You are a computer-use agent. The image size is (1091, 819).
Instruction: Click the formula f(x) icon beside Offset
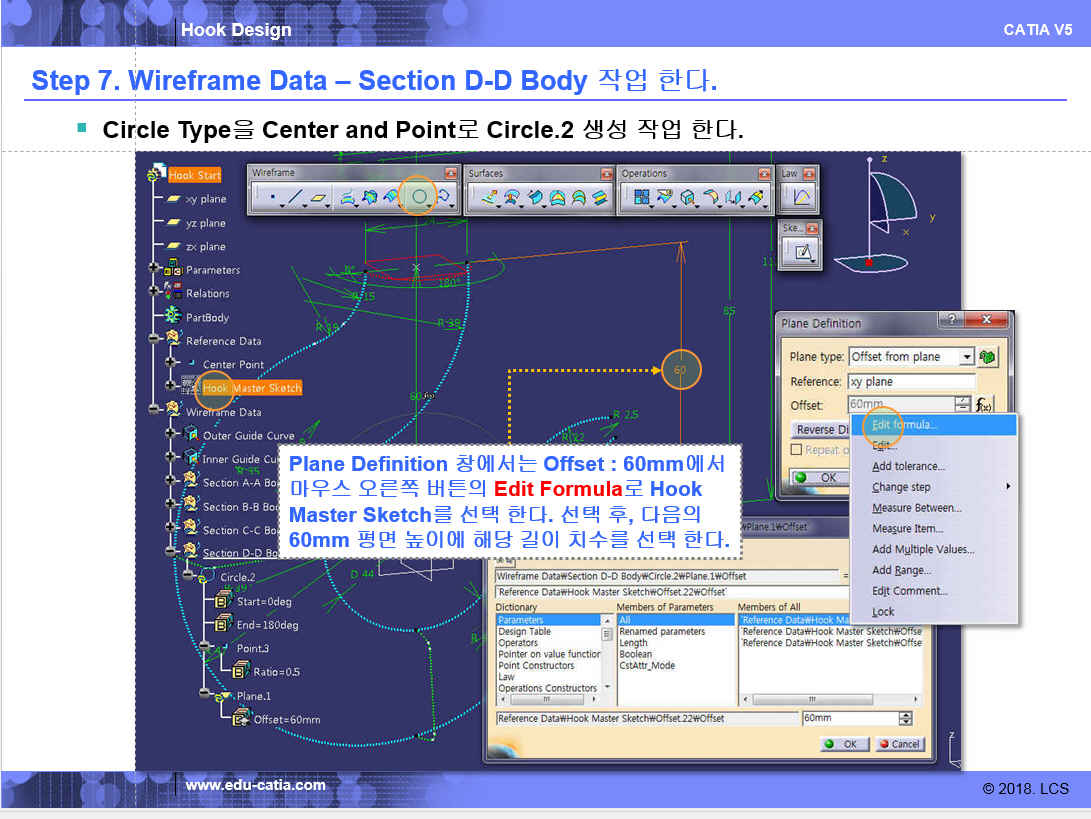click(x=985, y=405)
